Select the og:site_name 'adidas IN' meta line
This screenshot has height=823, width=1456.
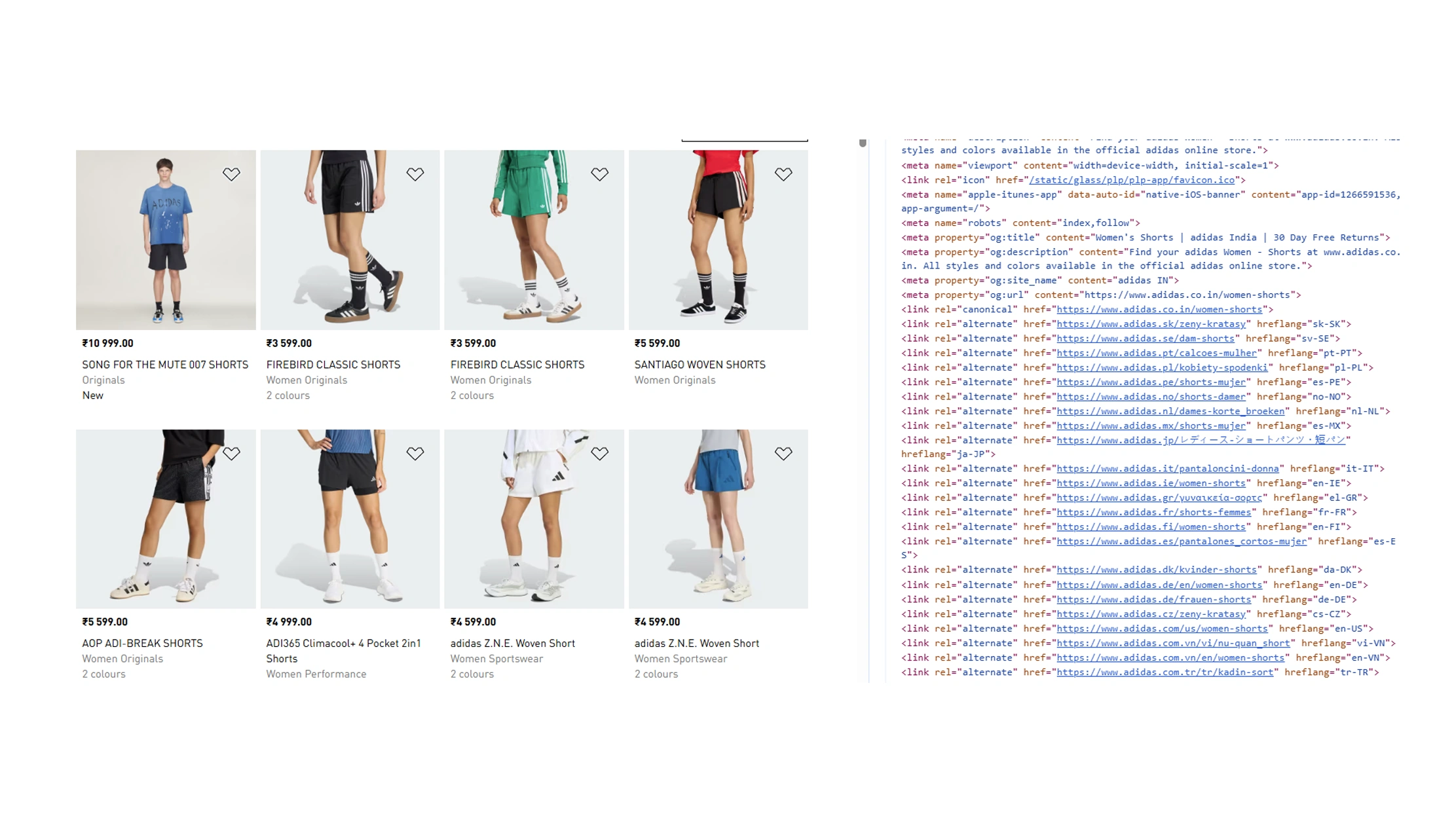[x=1039, y=280]
